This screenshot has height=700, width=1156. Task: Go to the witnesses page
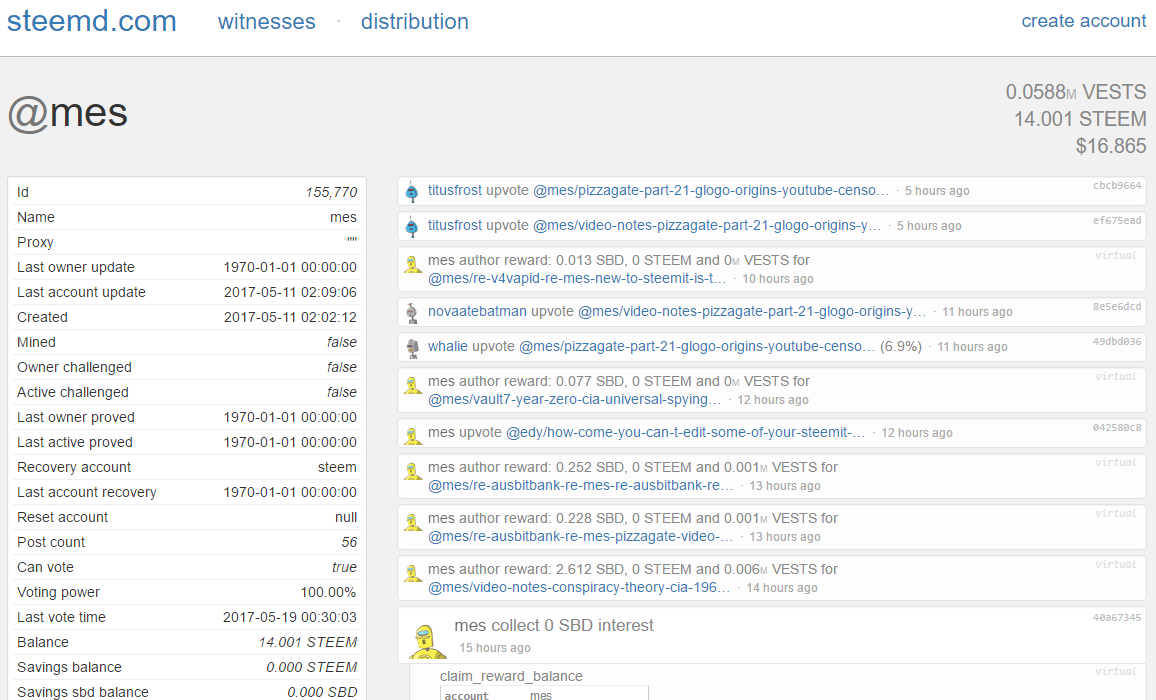[x=266, y=21]
